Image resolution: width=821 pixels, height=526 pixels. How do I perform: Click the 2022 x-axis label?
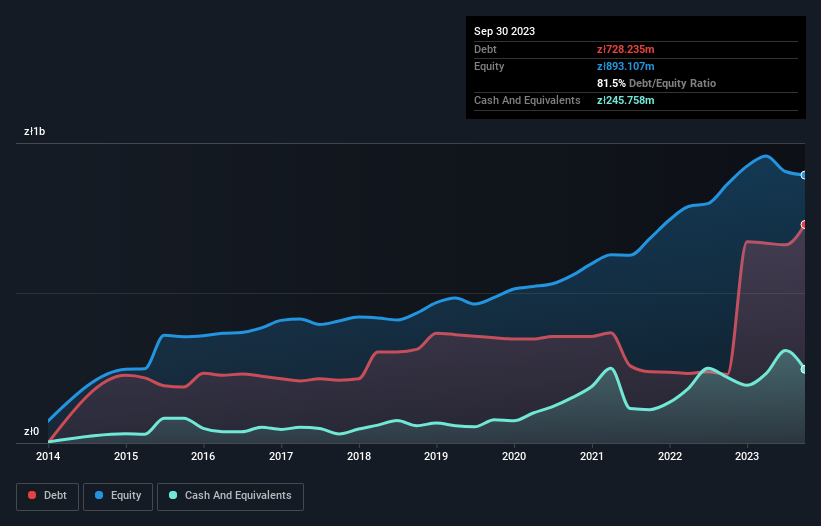pos(670,456)
